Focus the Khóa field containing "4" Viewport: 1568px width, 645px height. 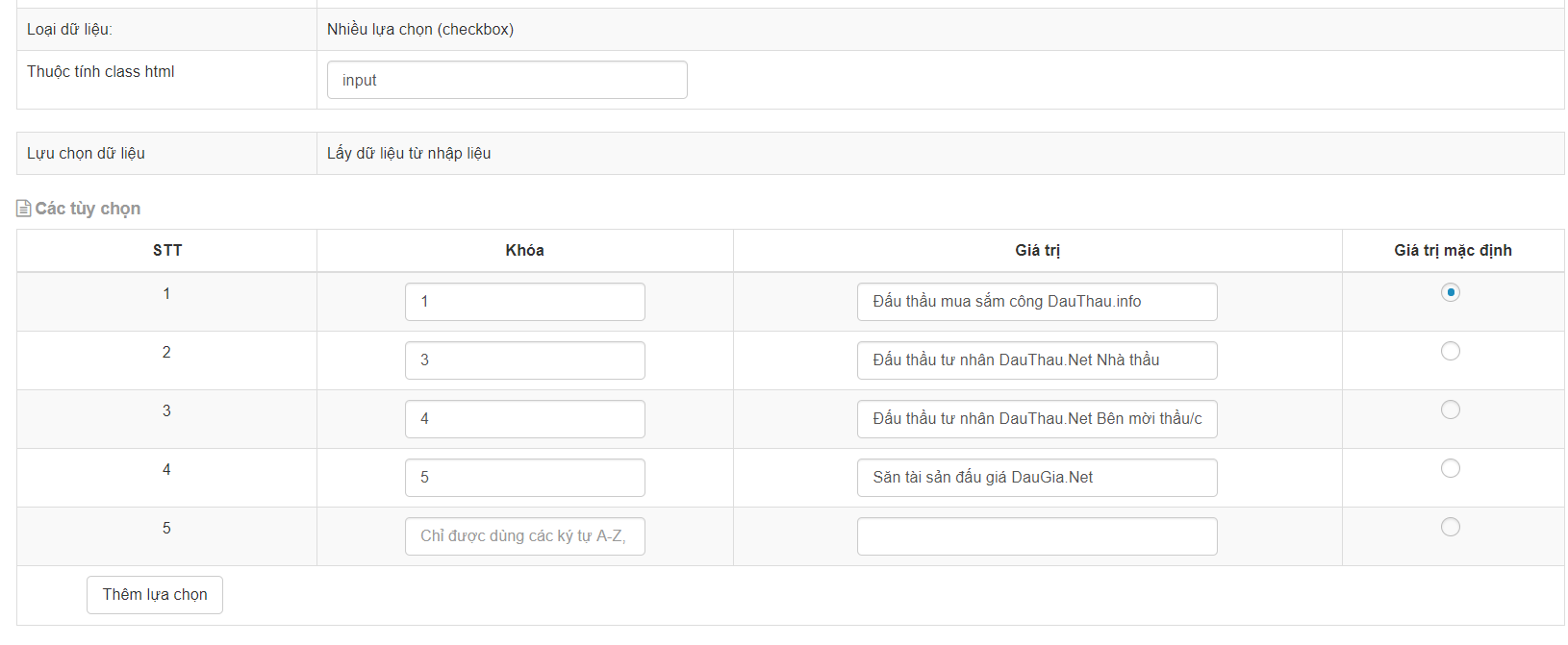[524, 418]
